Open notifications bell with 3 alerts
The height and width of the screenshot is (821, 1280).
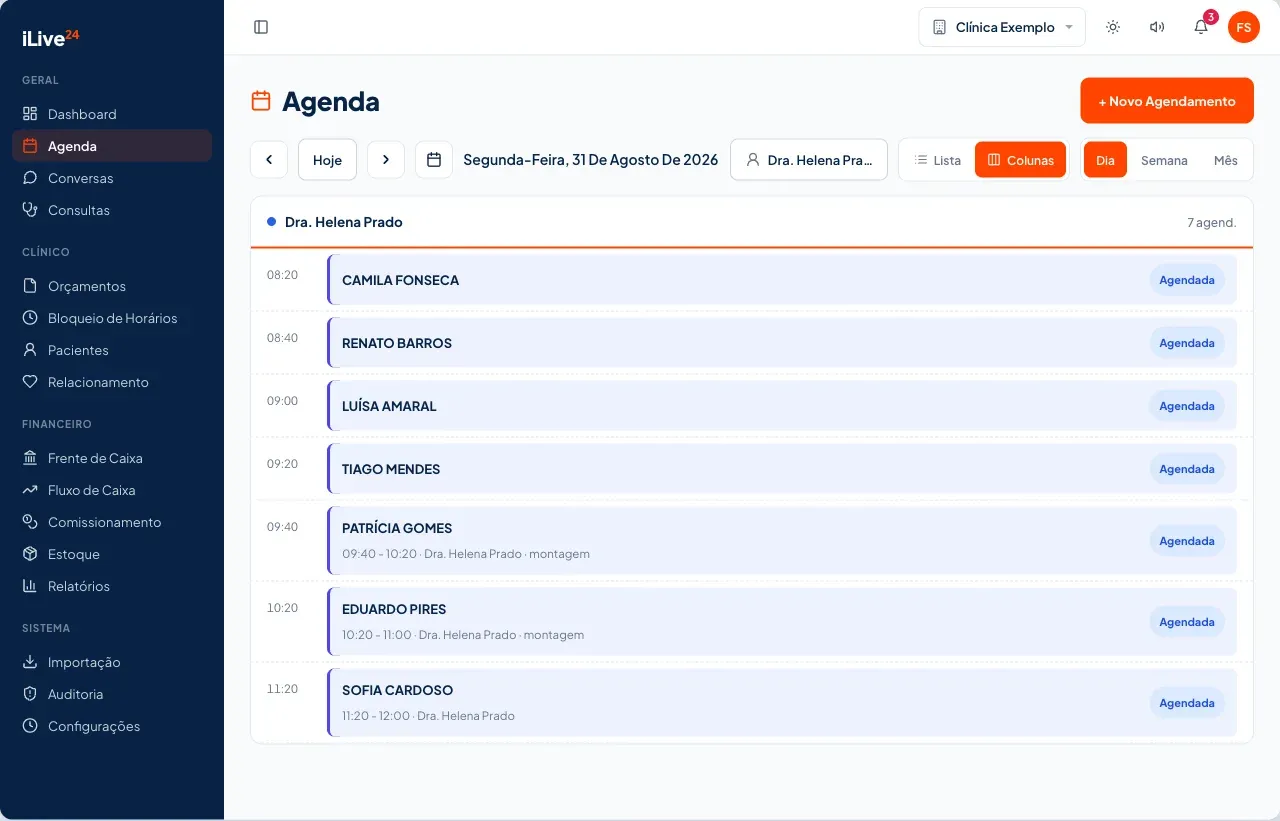(x=1201, y=27)
